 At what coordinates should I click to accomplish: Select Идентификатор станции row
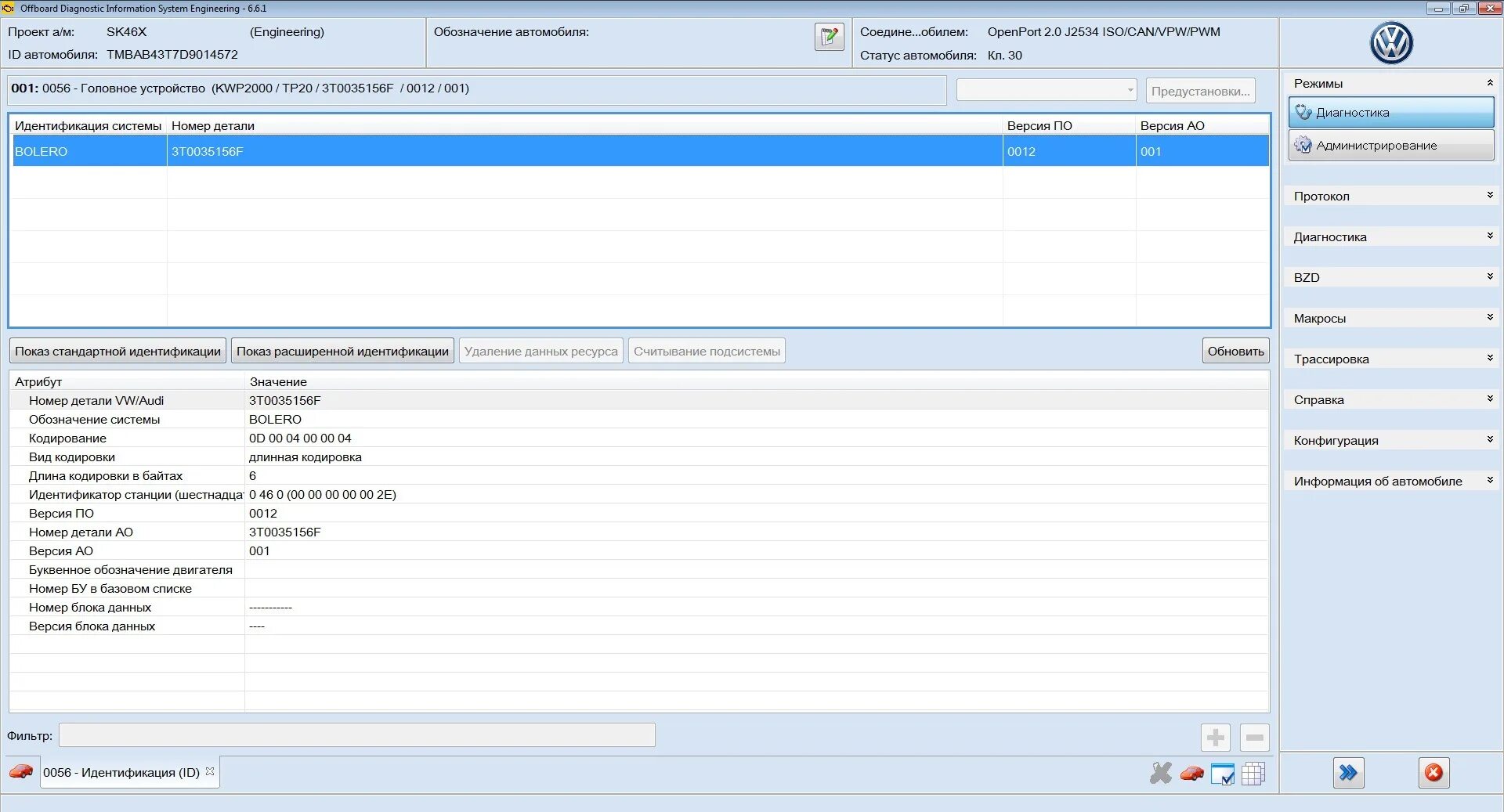(x=639, y=494)
